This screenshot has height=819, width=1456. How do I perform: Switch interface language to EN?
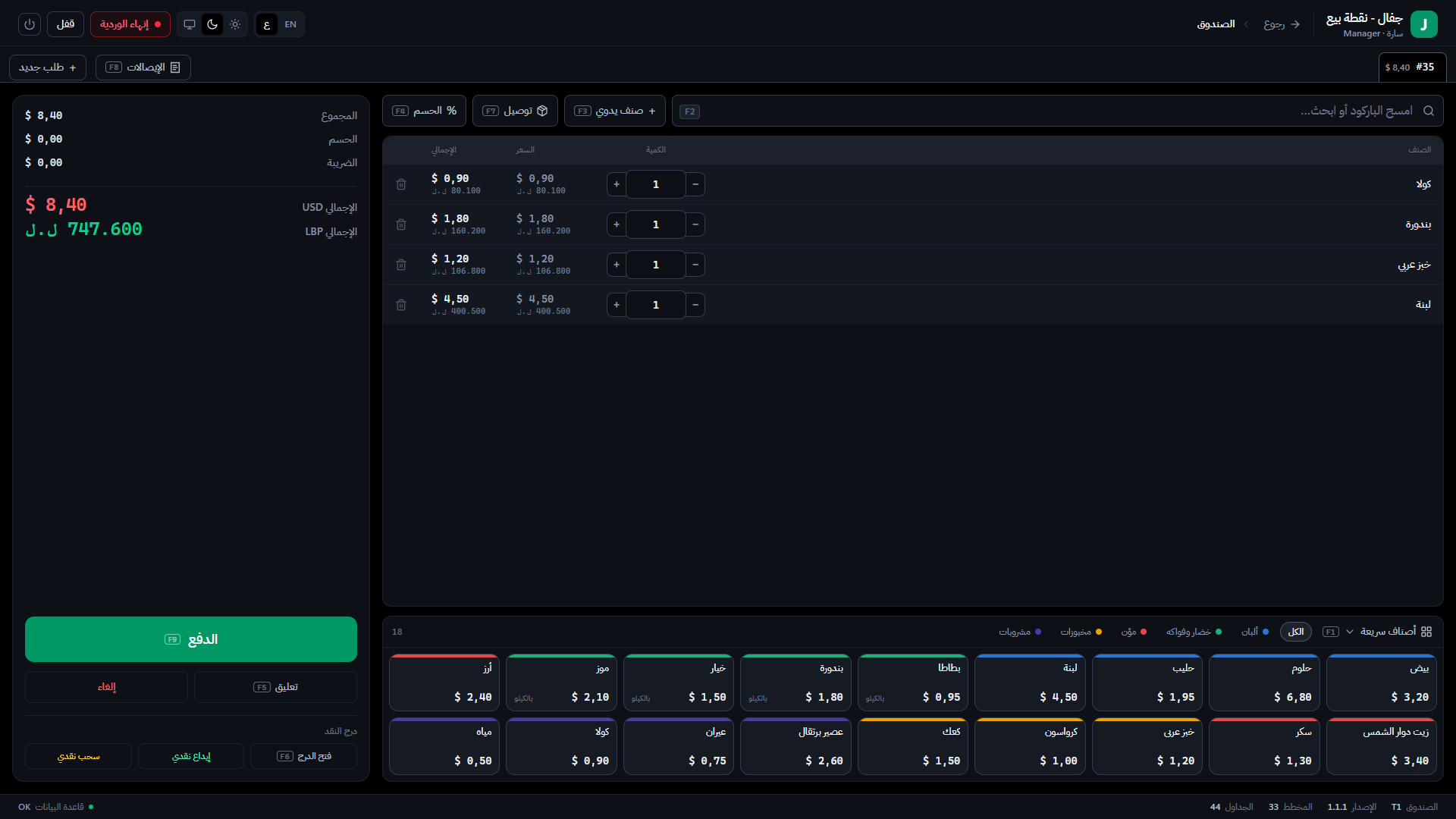pyautogui.click(x=290, y=24)
